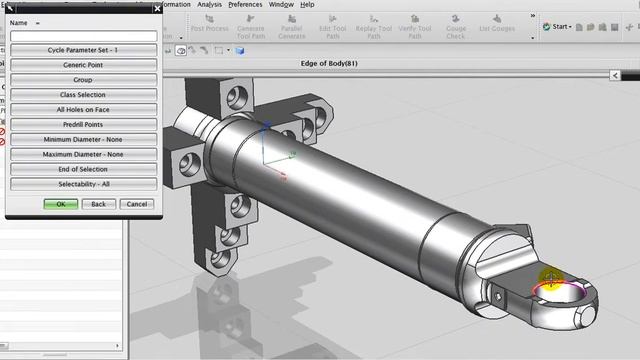640x360 pixels.
Task: Open the Window menu
Action: coord(281,4)
